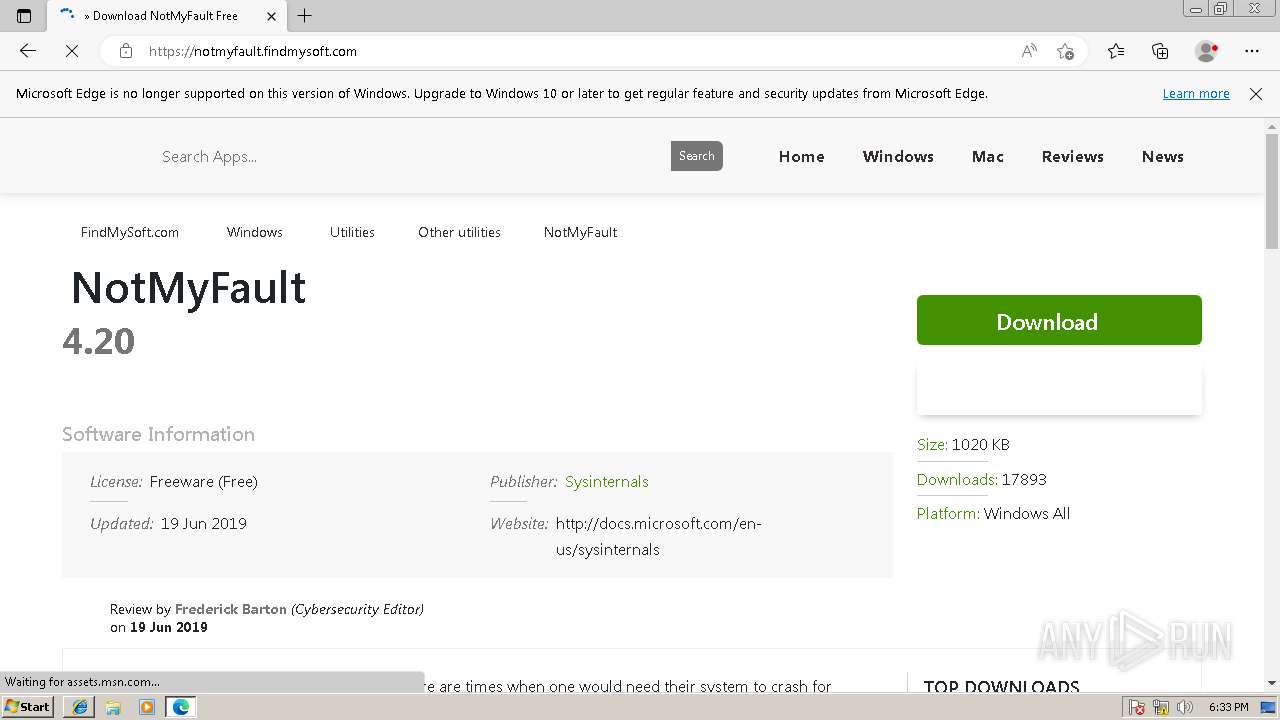1280x720 pixels.
Task: Click the scrollbar down arrow
Action: click(1272, 683)
